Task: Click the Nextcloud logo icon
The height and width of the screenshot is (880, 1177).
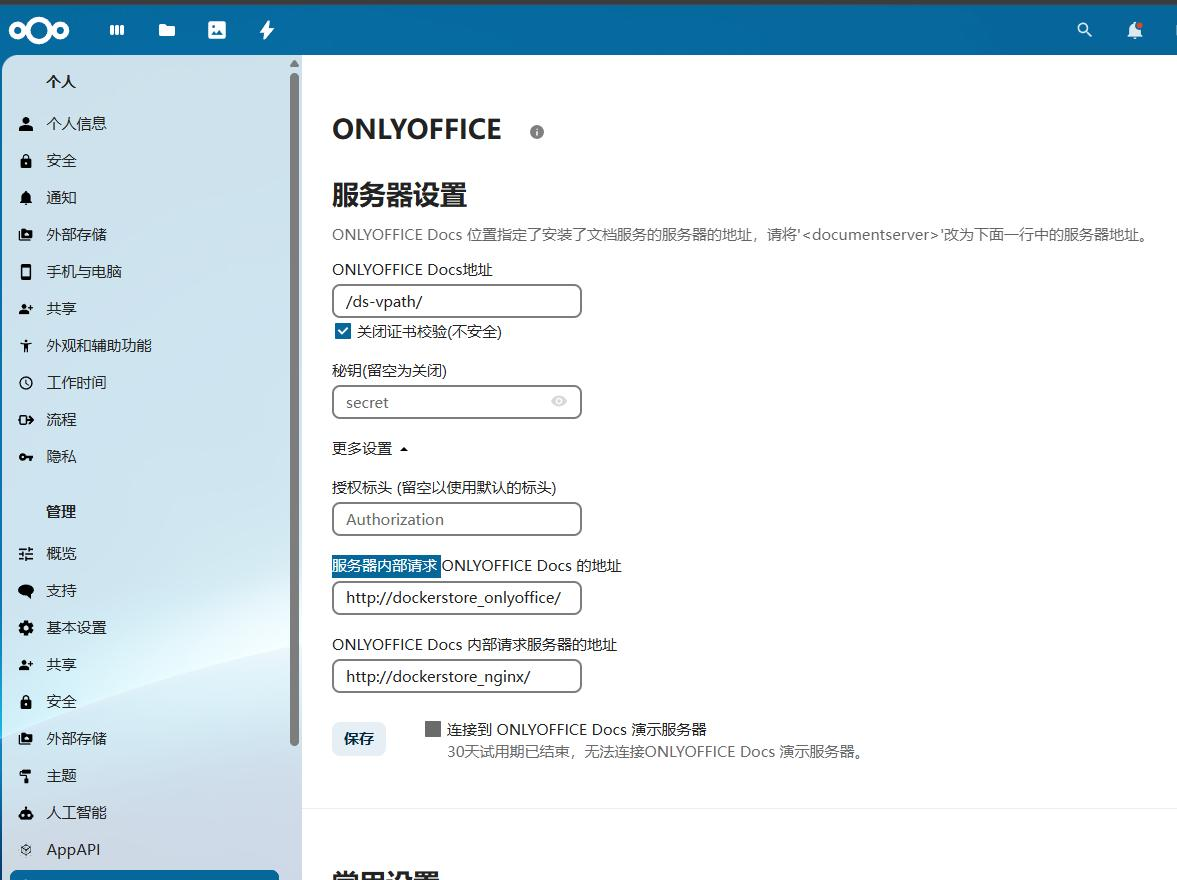Action: 39,30
